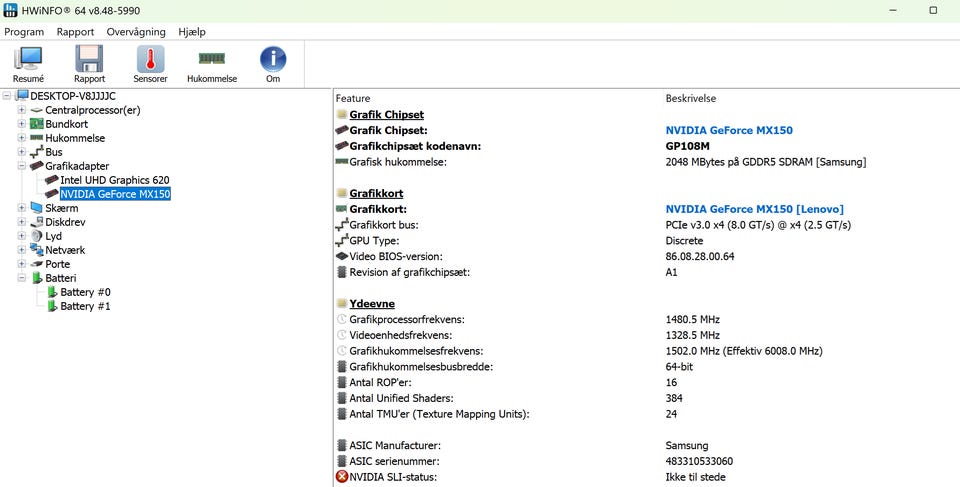960x487 pixels.
Task: Click the Netværk network icon
Action: coord(37,250)
